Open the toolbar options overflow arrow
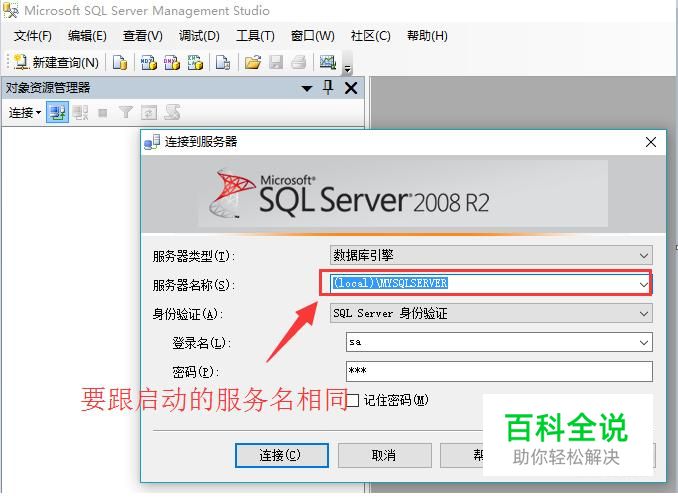Viewport: 678px width, 501px height. pyautogui.click(x=347, y=69)
